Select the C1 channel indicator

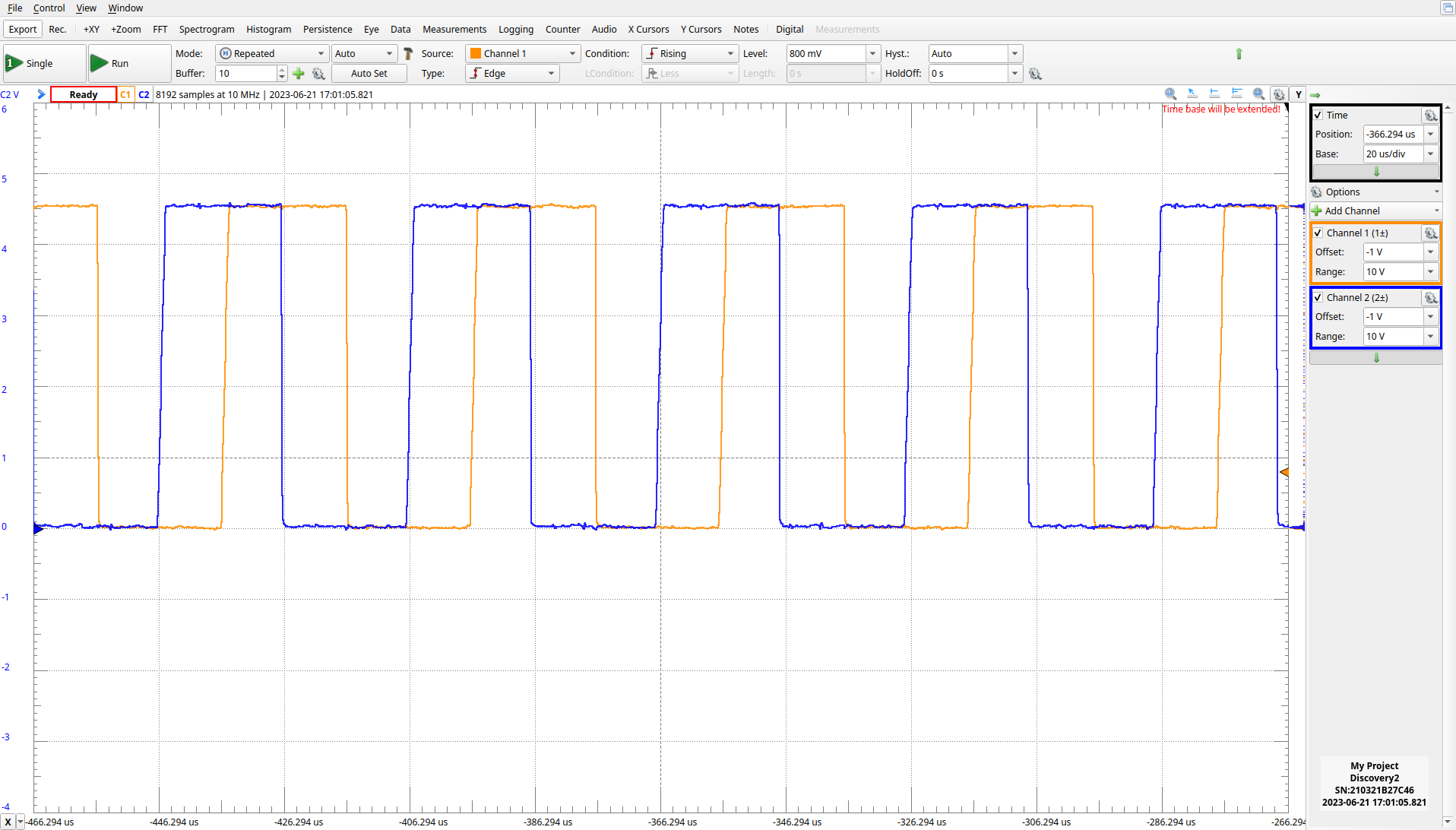(x=125, y=95)
